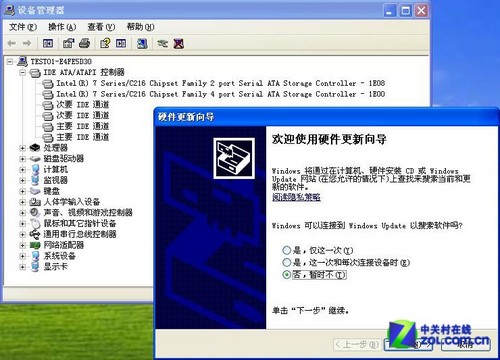500x360 pixels.
Task: Click the 键盘 keyboard icon
Action: 35,191
